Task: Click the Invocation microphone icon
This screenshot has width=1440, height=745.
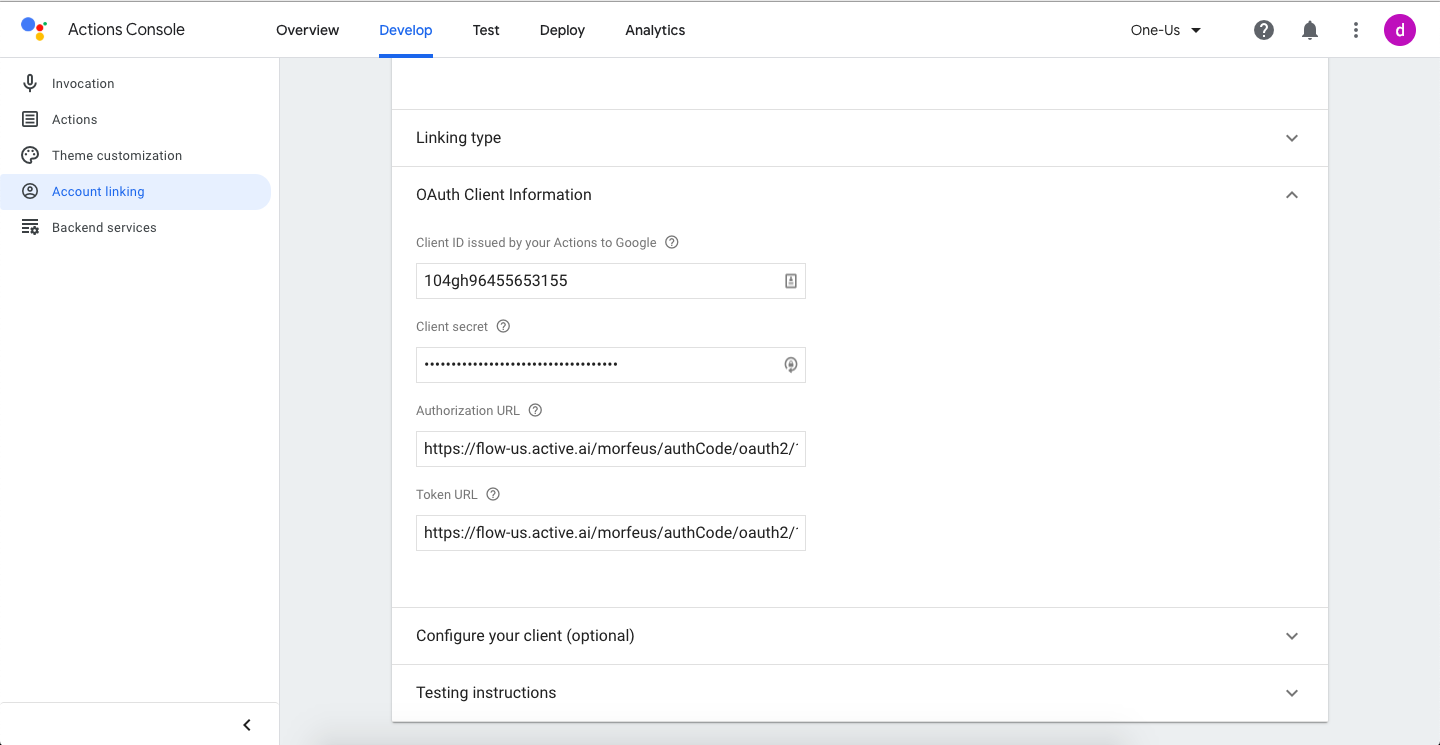Action: (30, 83)
